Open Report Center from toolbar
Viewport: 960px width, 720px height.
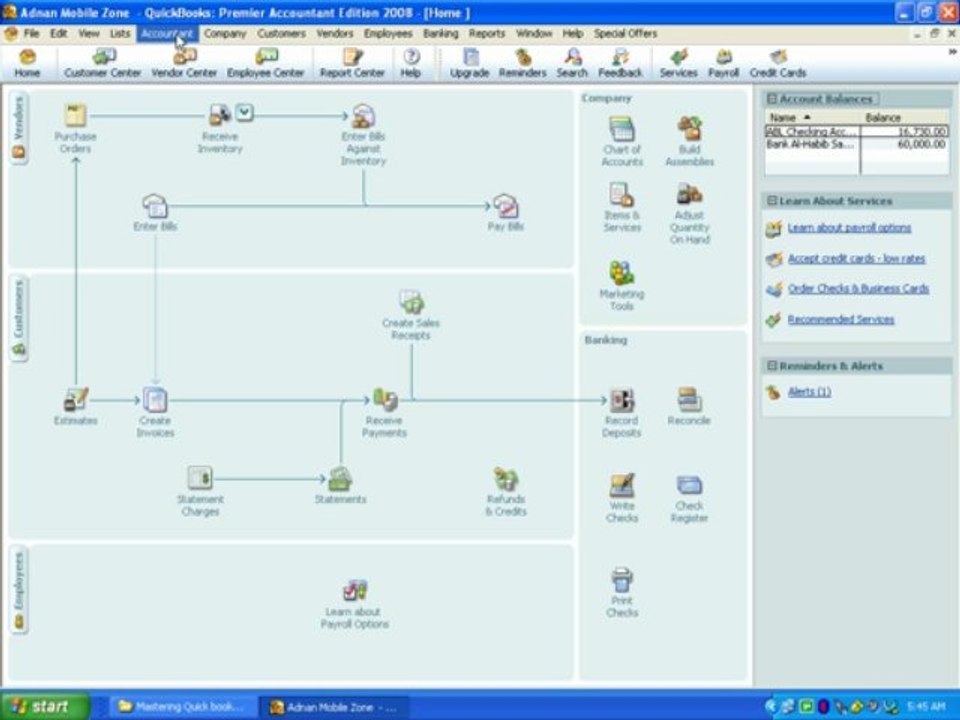(352, 64)
